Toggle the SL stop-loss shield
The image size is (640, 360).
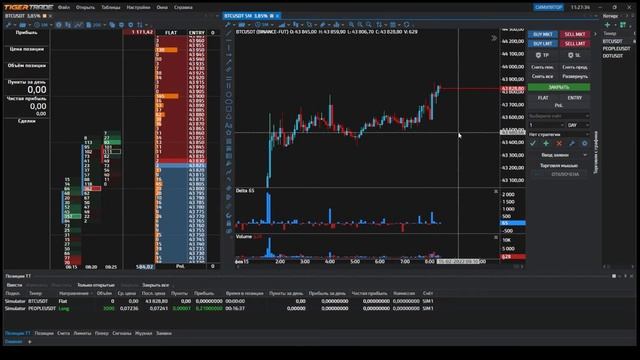574,55
